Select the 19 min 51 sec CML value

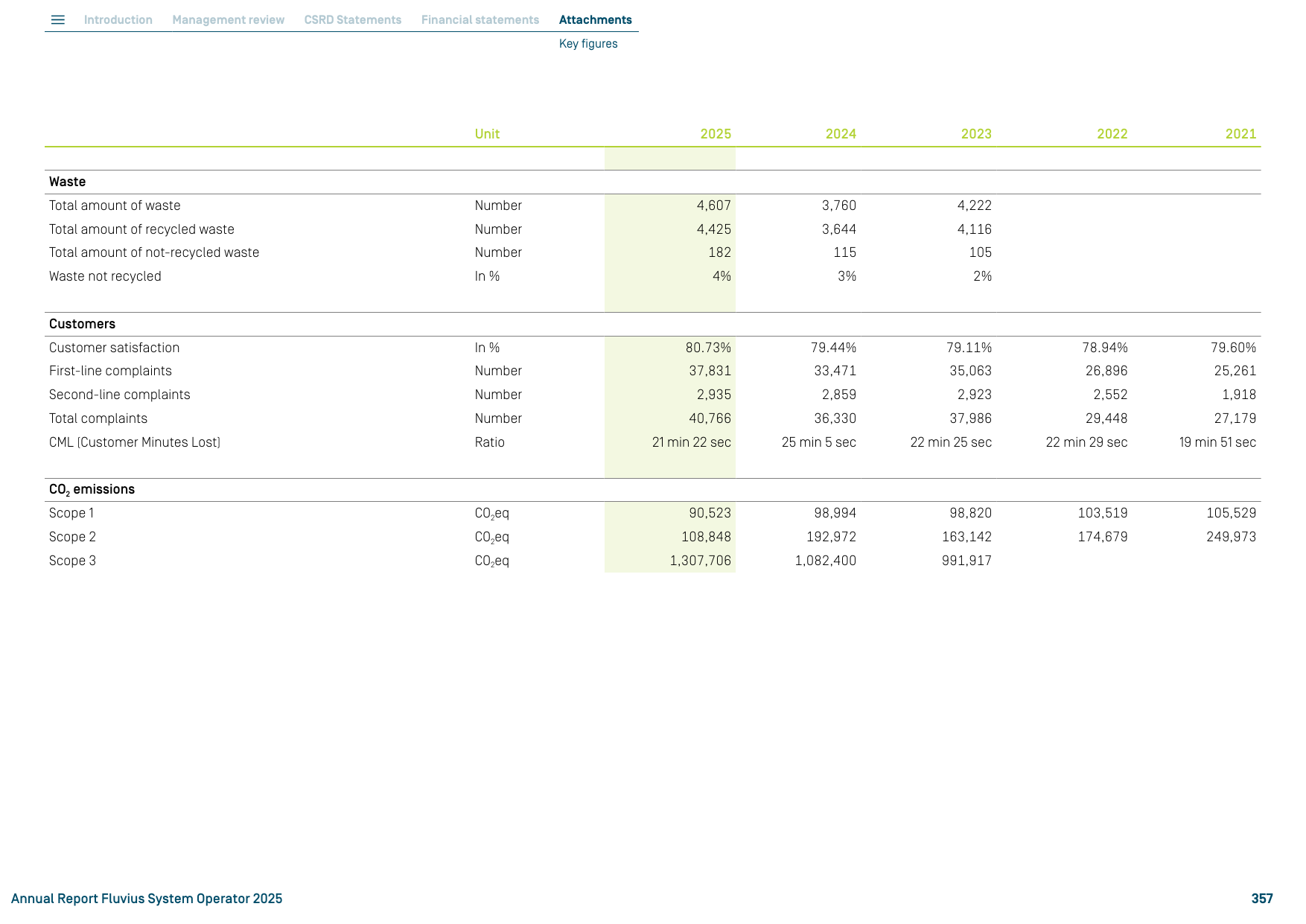1217,442
